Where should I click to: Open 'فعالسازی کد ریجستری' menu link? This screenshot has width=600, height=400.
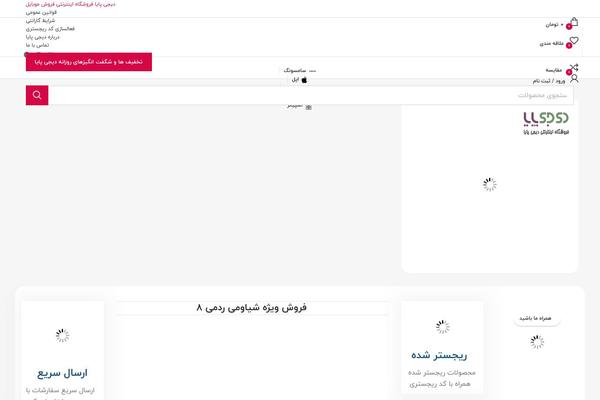[x=51, y=29]
